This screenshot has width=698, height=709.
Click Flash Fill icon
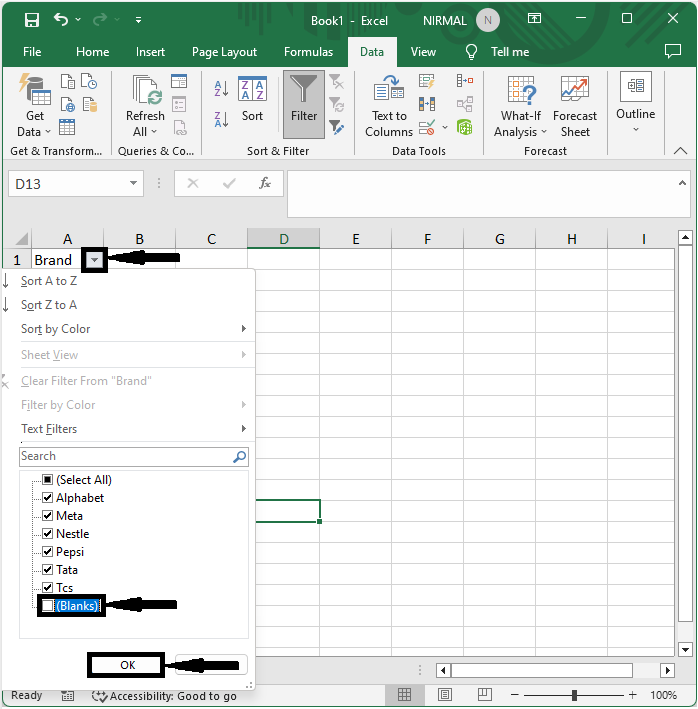pos(427,81)
